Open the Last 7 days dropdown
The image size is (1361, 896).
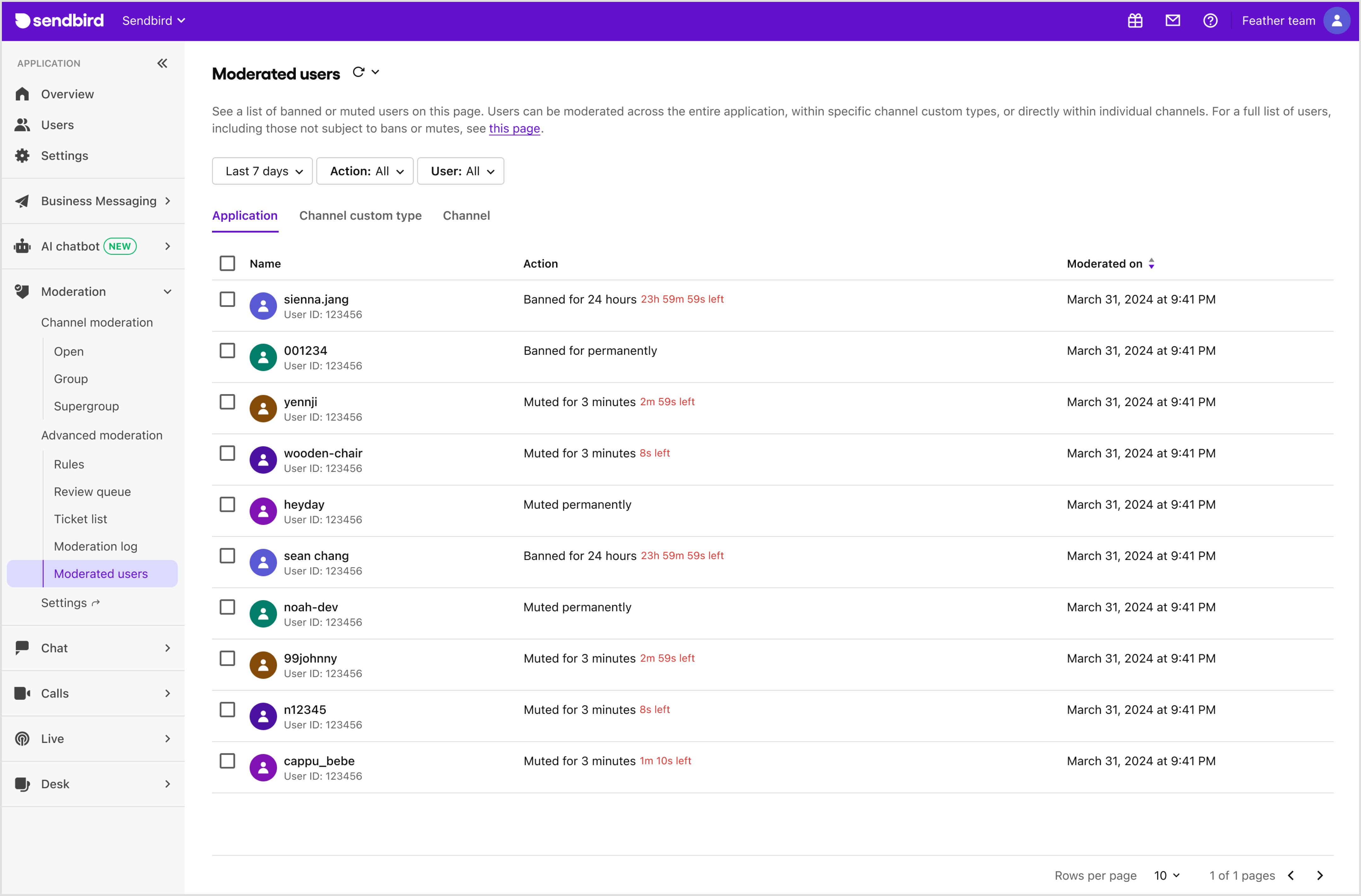point(262,171)
